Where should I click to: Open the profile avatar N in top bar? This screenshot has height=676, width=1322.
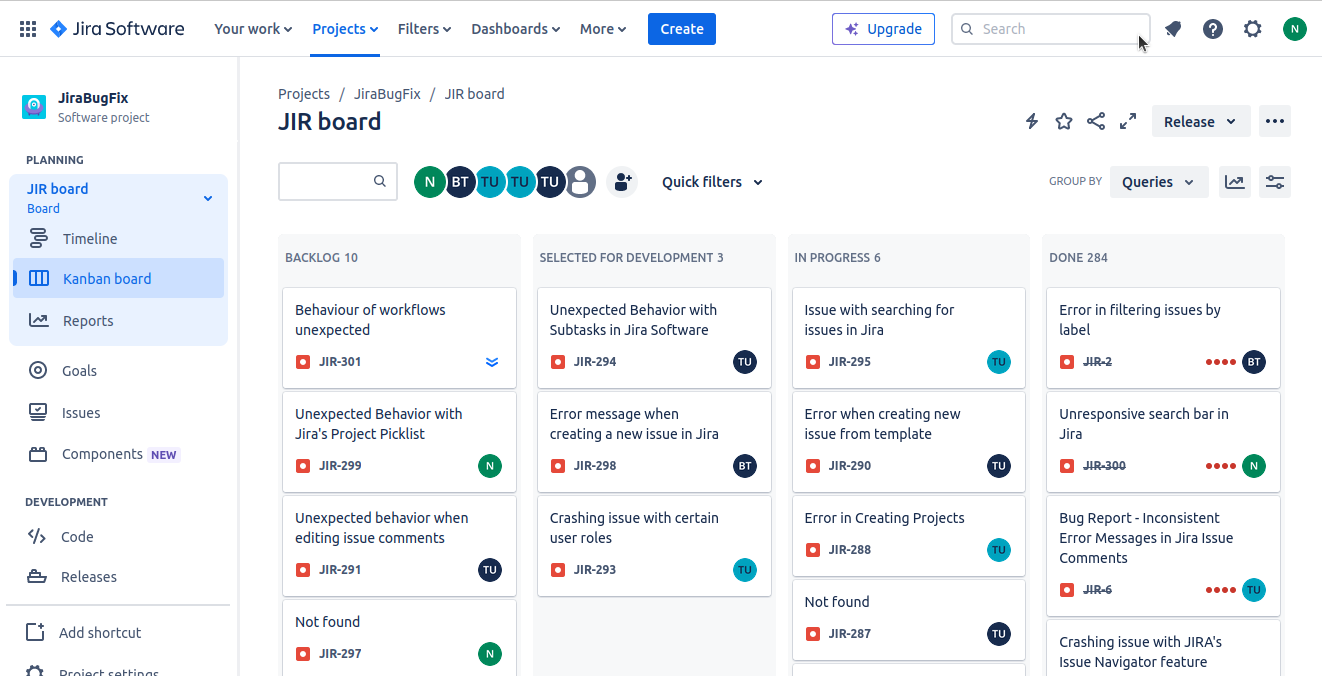click(x=1295, y=29)
